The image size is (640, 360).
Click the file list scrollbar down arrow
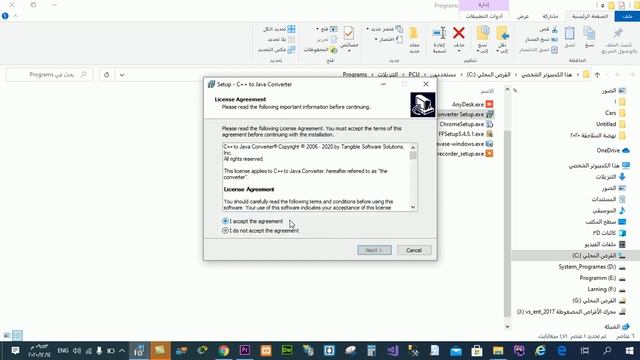click(x=507, y=326)
